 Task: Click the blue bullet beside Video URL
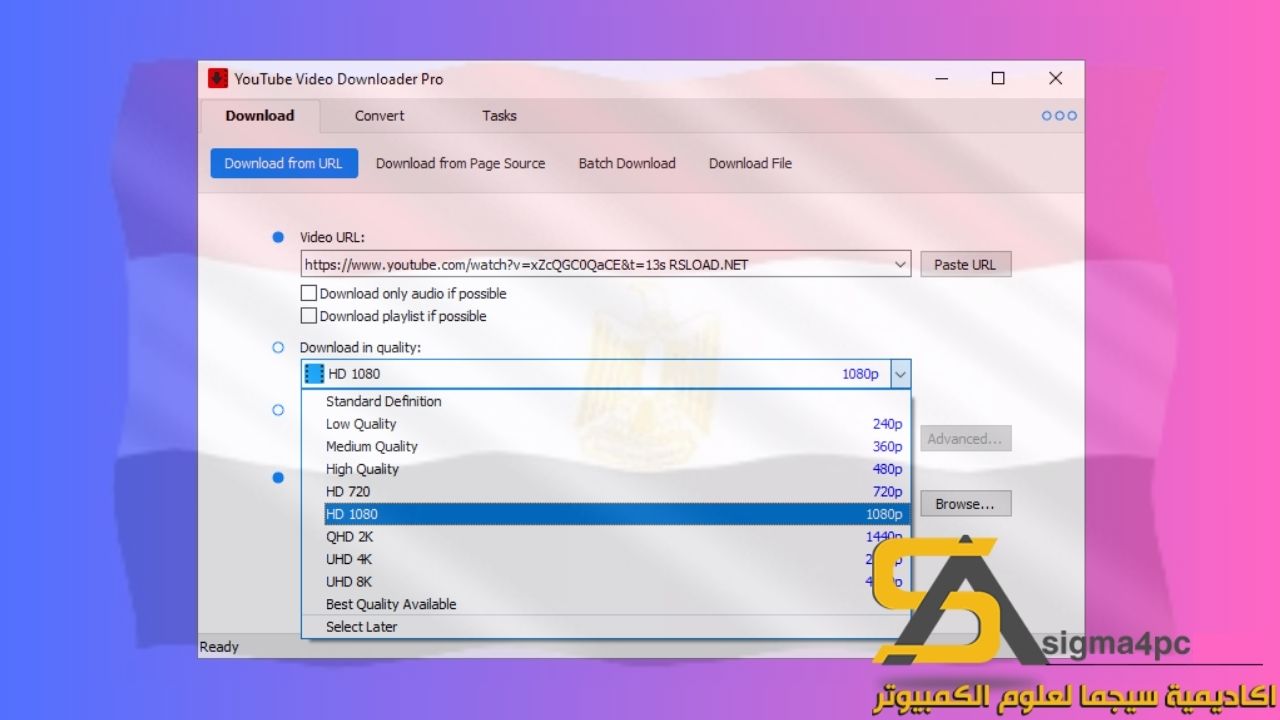pyautogui.click(x=278, y=237)
